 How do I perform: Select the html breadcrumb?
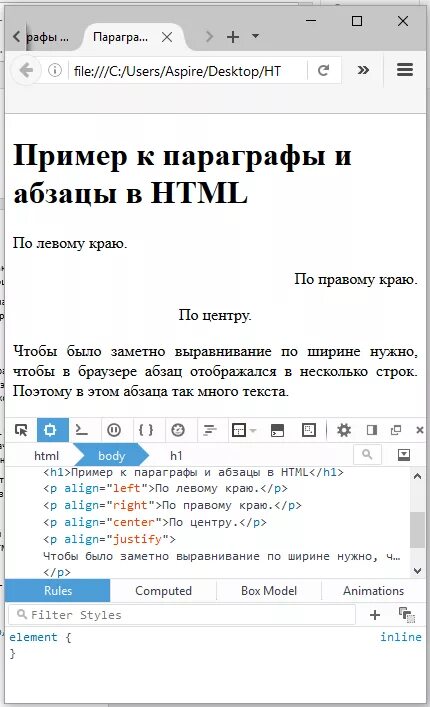pyautogui.click(x=46, y=456)
